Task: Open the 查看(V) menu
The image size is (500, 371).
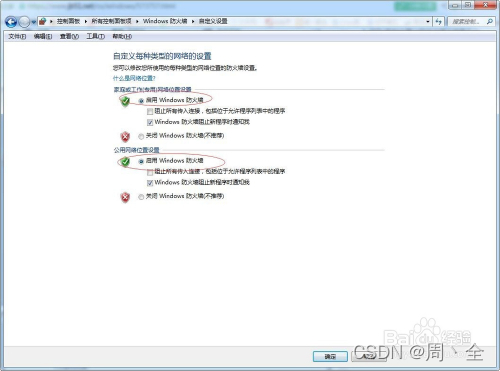Action: point(69,36)
